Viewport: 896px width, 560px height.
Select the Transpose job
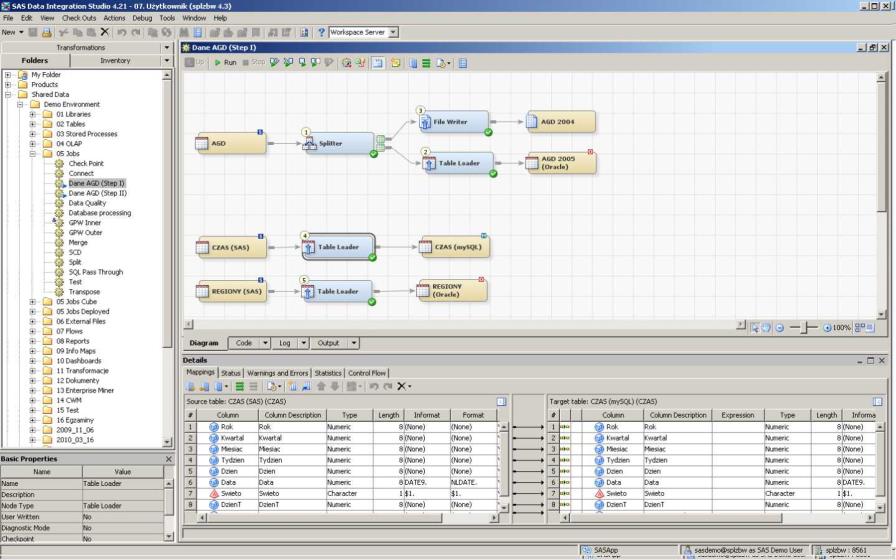point(84,291)
